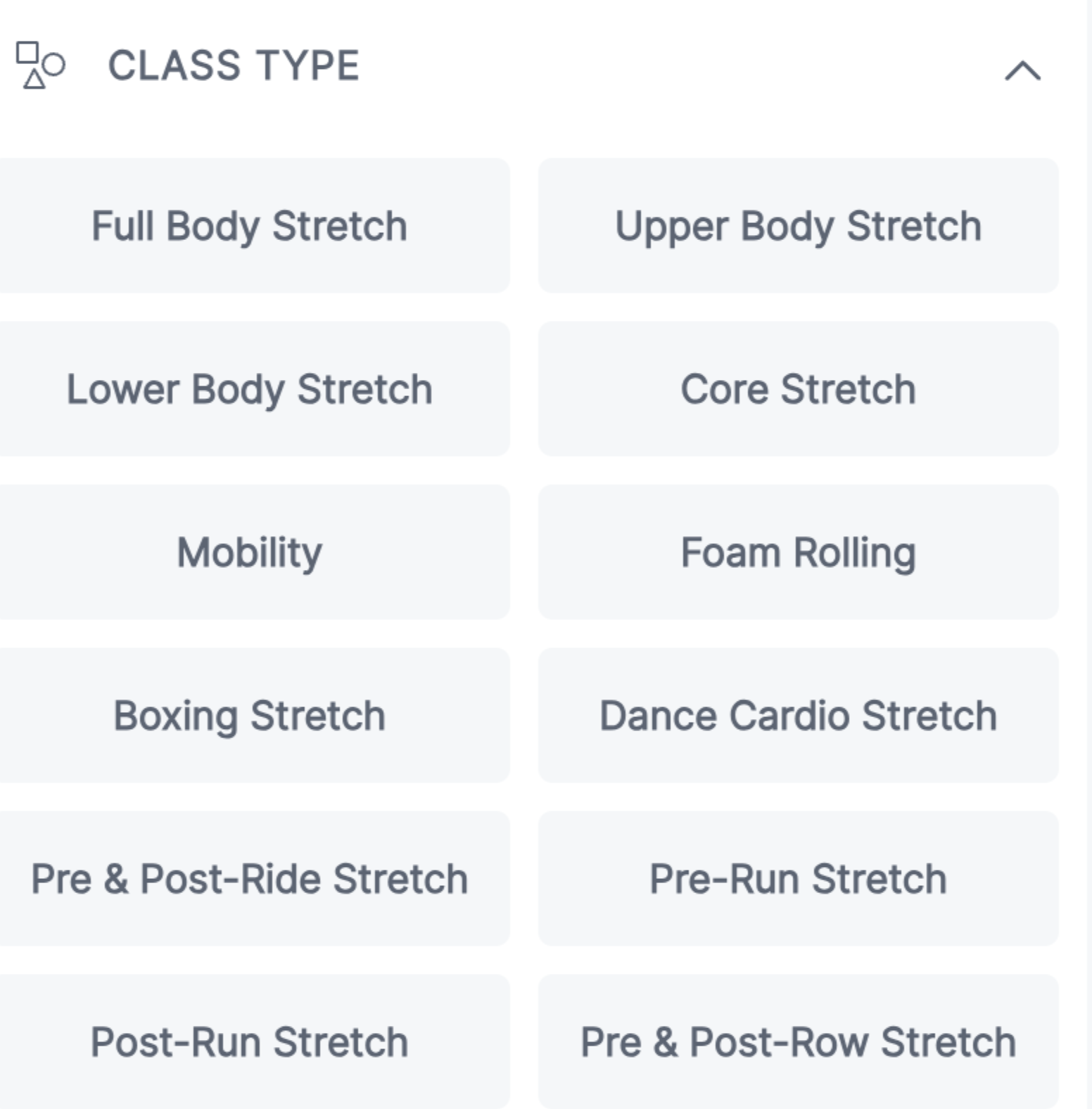Hide class type options using up arrow
This screenshot has width=1092, height=1109.
[1022, 70]
